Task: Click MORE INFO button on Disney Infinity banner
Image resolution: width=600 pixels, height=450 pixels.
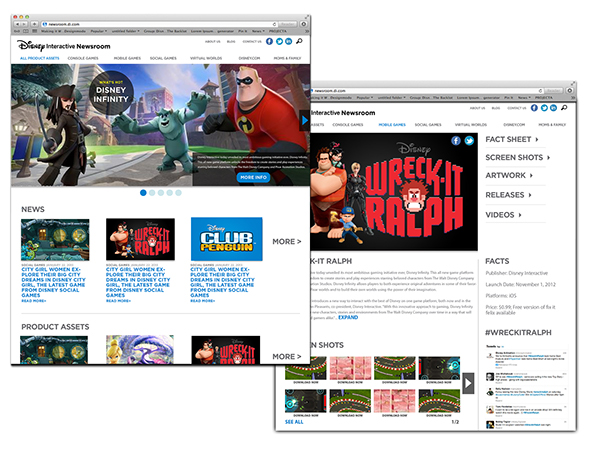Action: click(253, 177)
